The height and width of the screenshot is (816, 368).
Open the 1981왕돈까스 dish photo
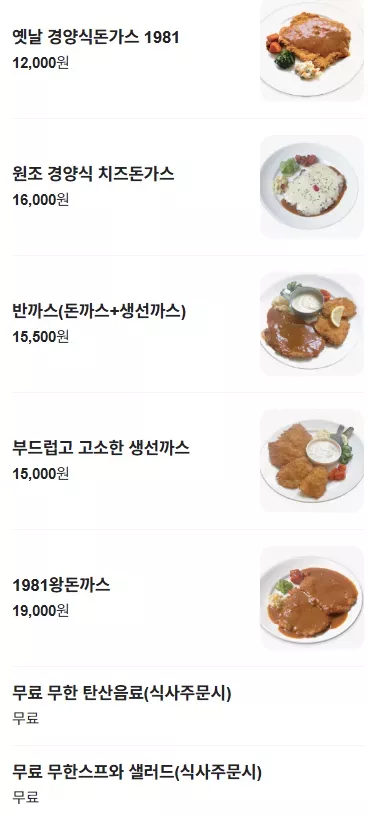[312, 598]
